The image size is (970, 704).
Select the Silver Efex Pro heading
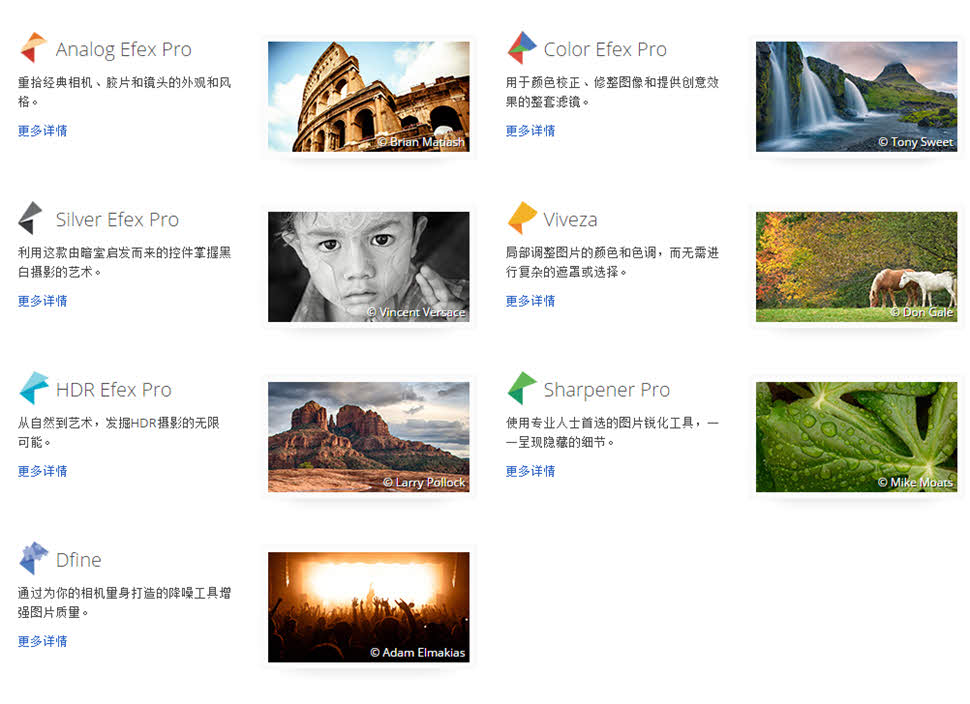(118, 220)
